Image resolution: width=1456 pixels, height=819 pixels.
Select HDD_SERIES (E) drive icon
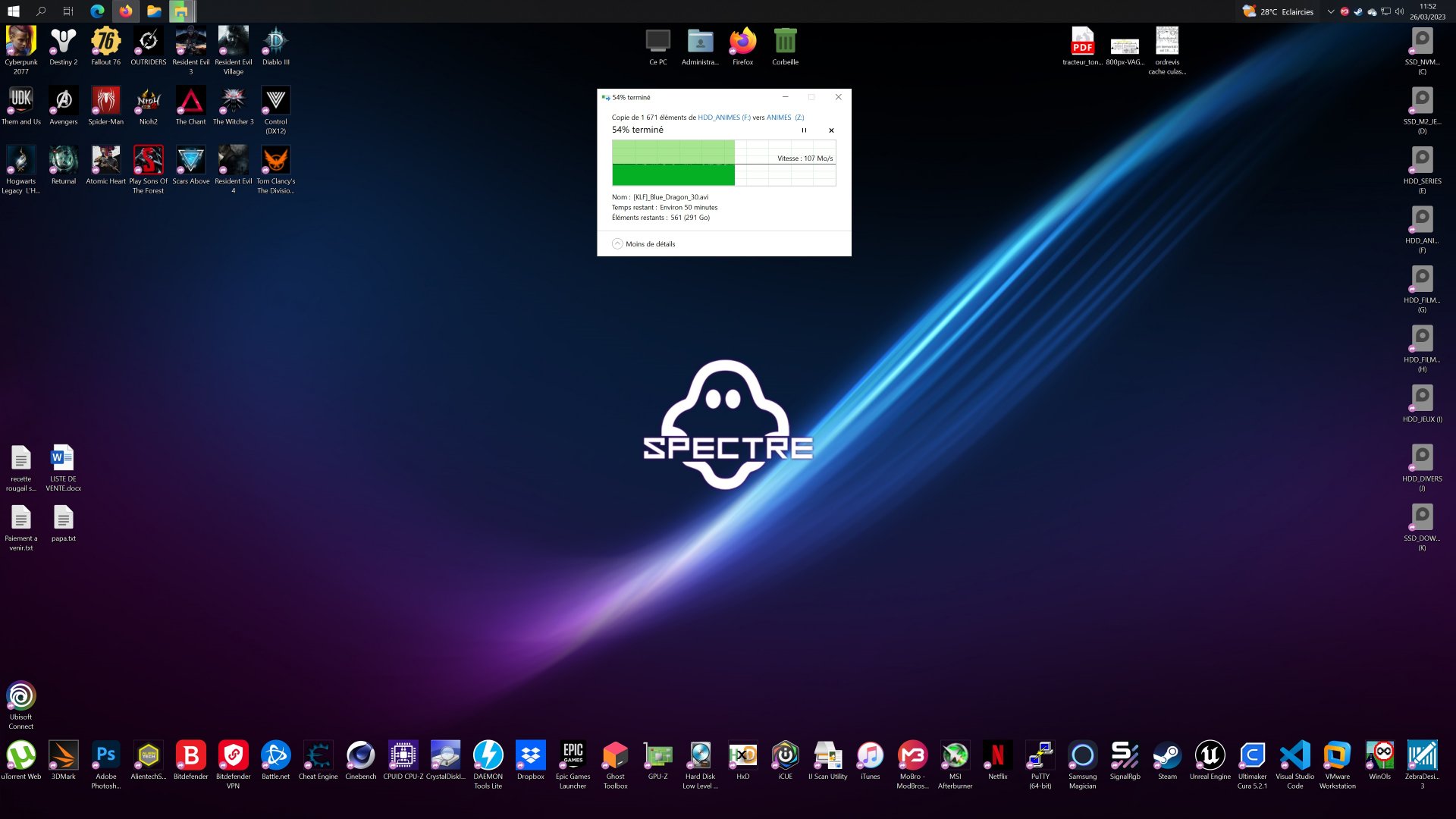click(x=1422, y=169)
